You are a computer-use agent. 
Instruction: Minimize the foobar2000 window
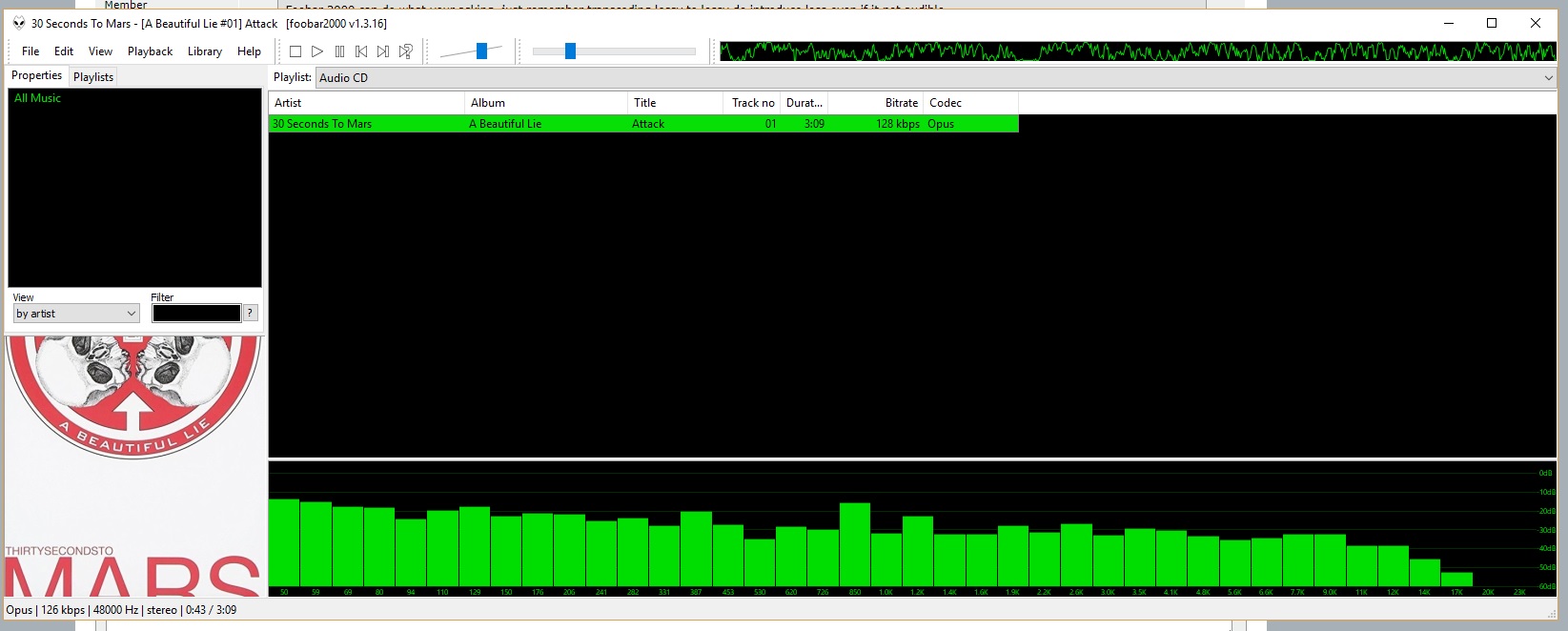(x=1449, y=23)
